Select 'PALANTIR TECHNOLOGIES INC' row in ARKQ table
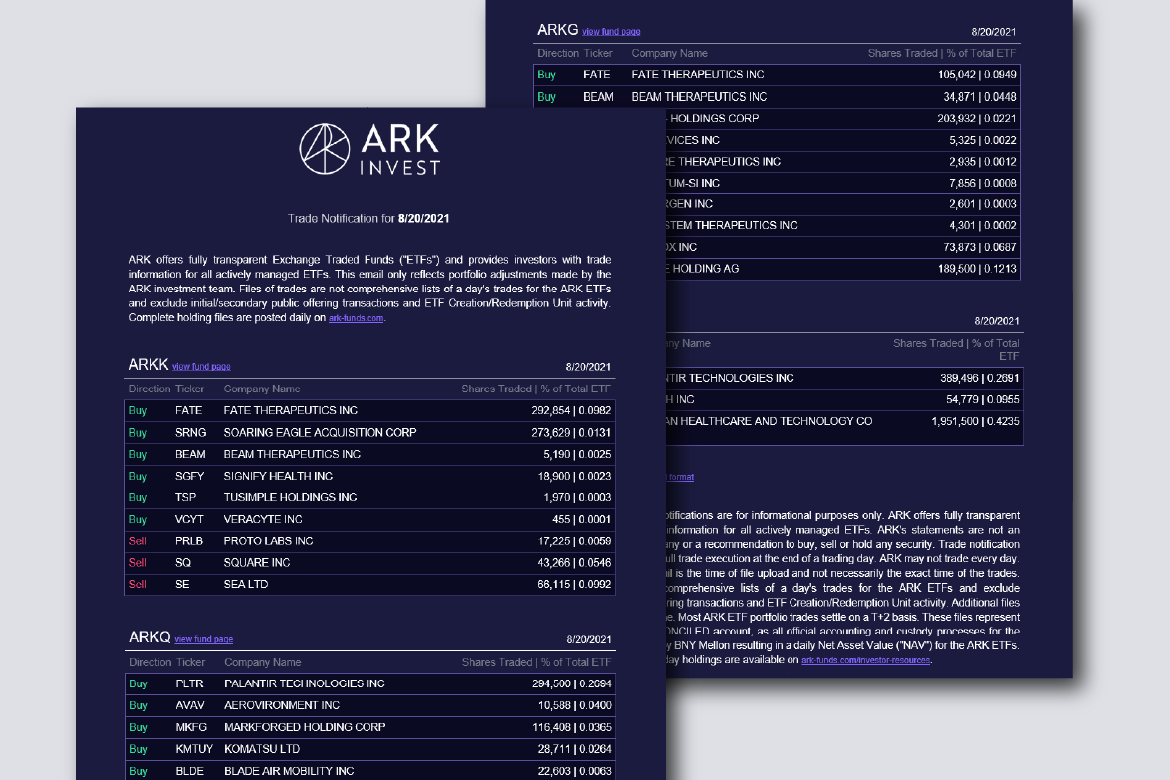 point(370,684)
